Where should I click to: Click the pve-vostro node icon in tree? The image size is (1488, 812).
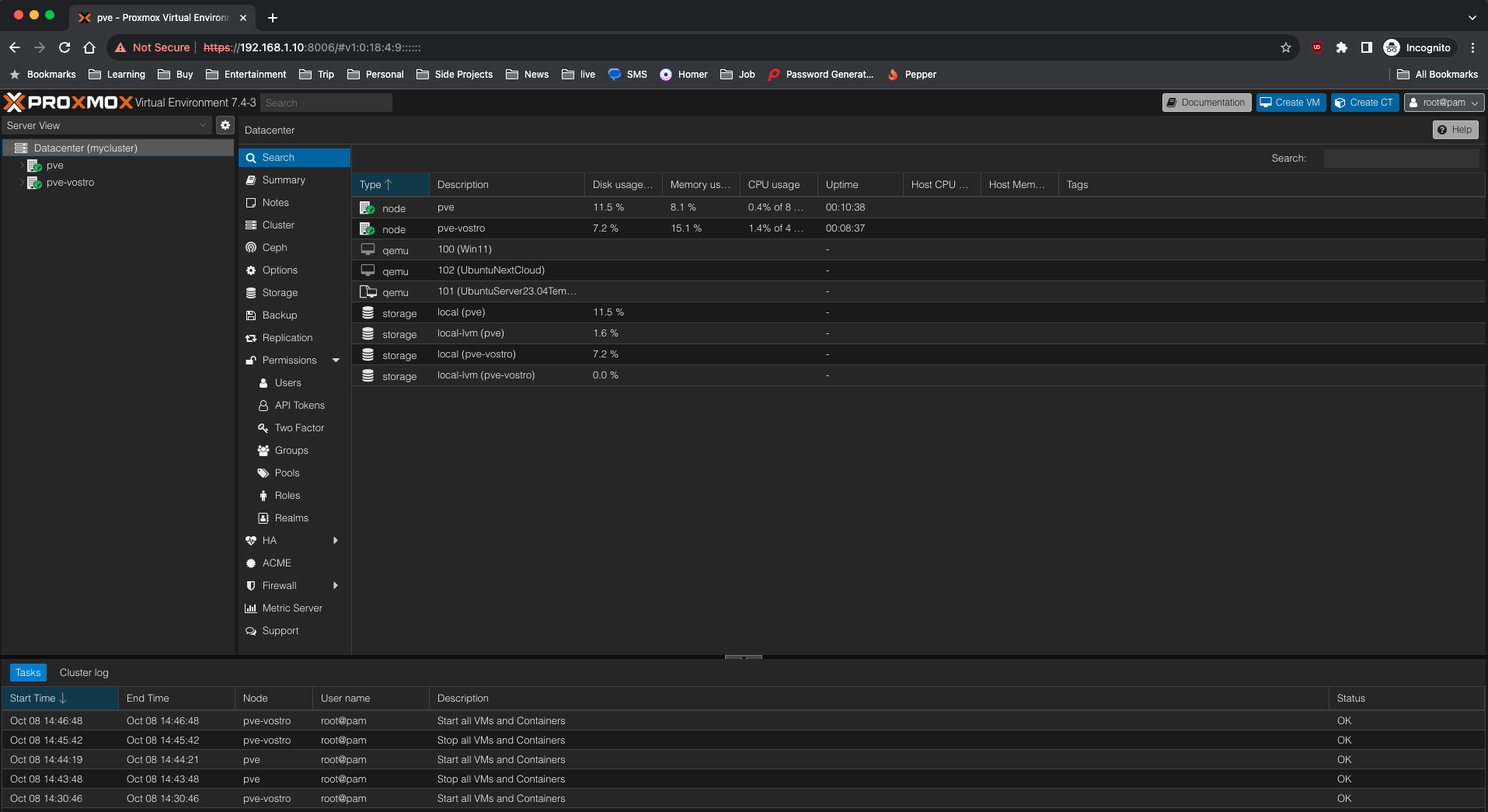point(34,183)
